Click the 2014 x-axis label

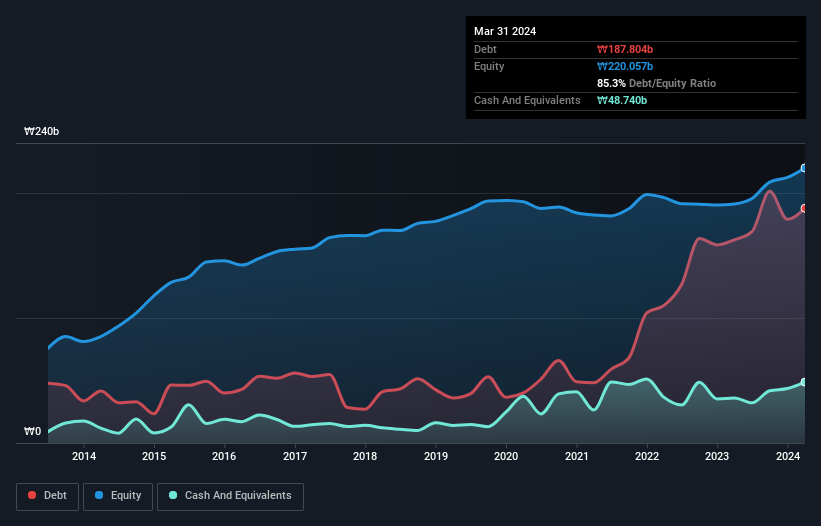(84, 456)
